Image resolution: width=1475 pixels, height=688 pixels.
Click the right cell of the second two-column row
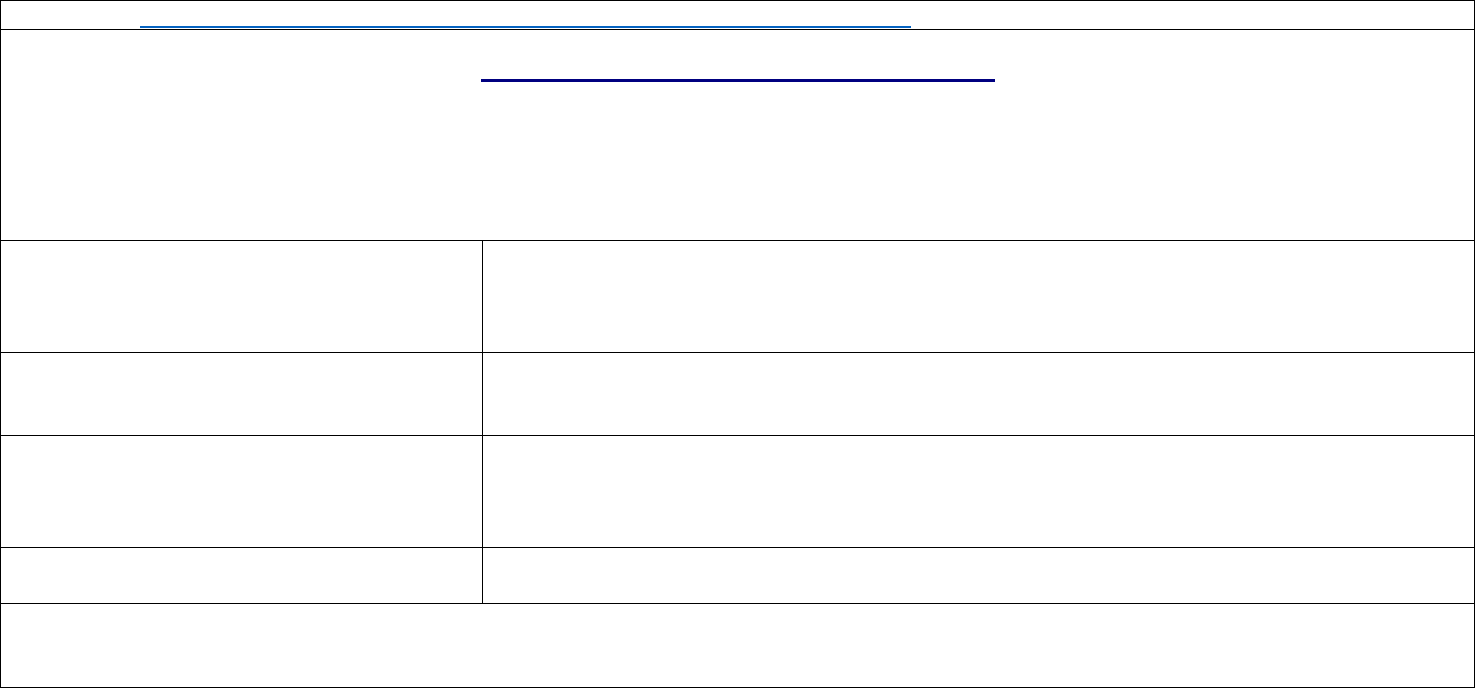(x=978, y=394)
